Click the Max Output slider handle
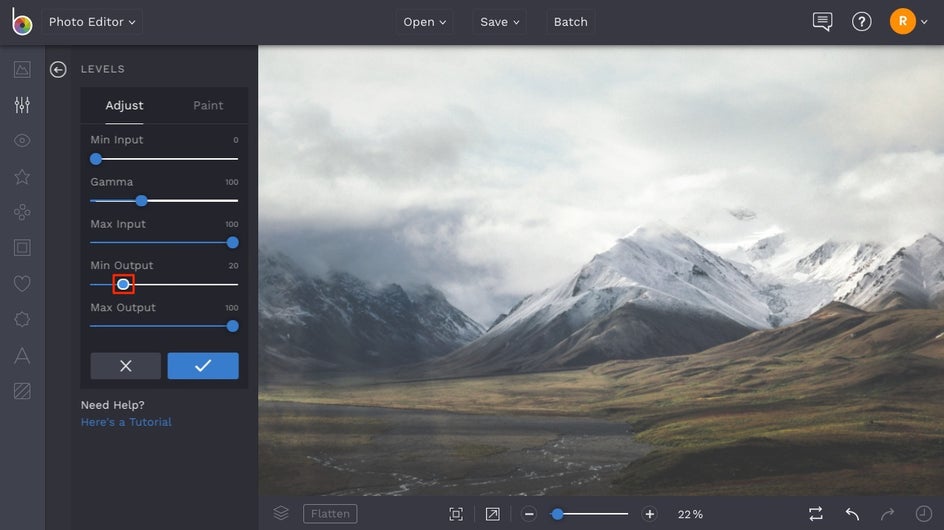 [x=232, y=326]
